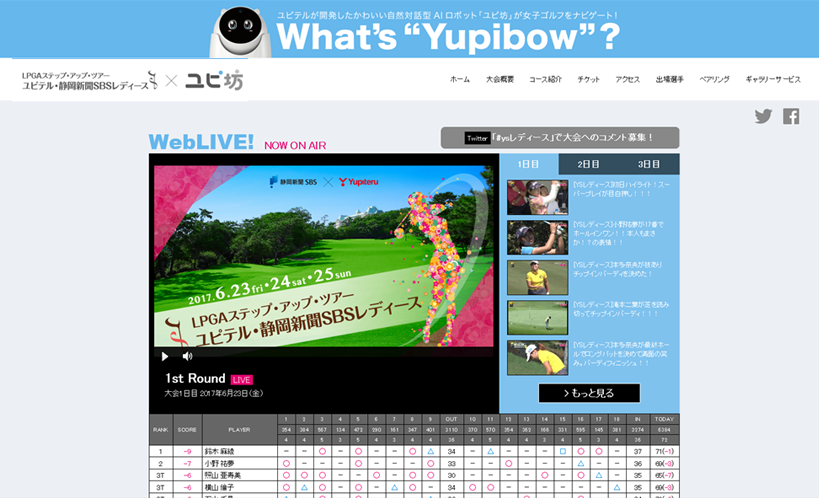Viewport: 819px width, 498px height.
Task: Open コース紹介 menu item
Action: pyautogui.click(x=545, y=79)
